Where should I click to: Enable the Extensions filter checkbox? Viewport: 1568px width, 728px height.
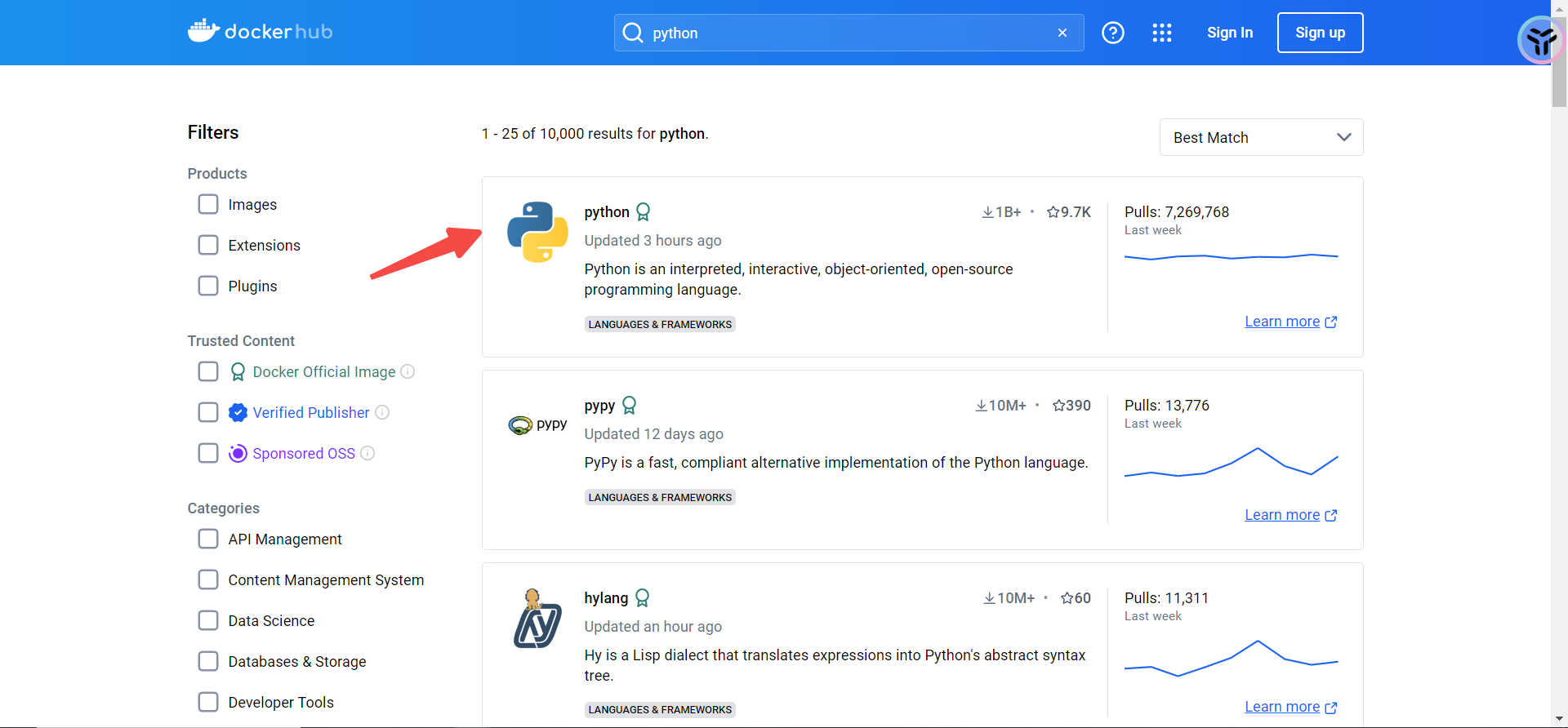208,245
